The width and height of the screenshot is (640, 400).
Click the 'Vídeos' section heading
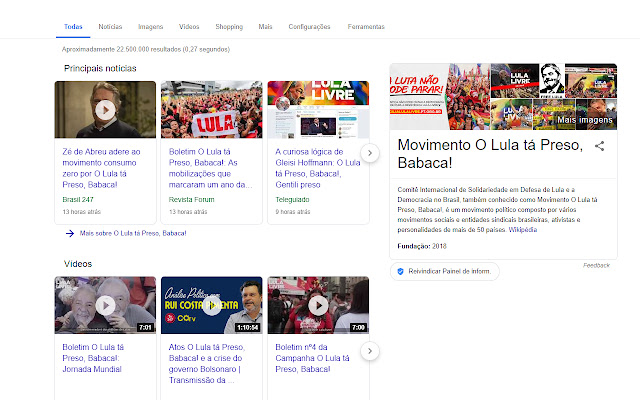click(78, 264)
